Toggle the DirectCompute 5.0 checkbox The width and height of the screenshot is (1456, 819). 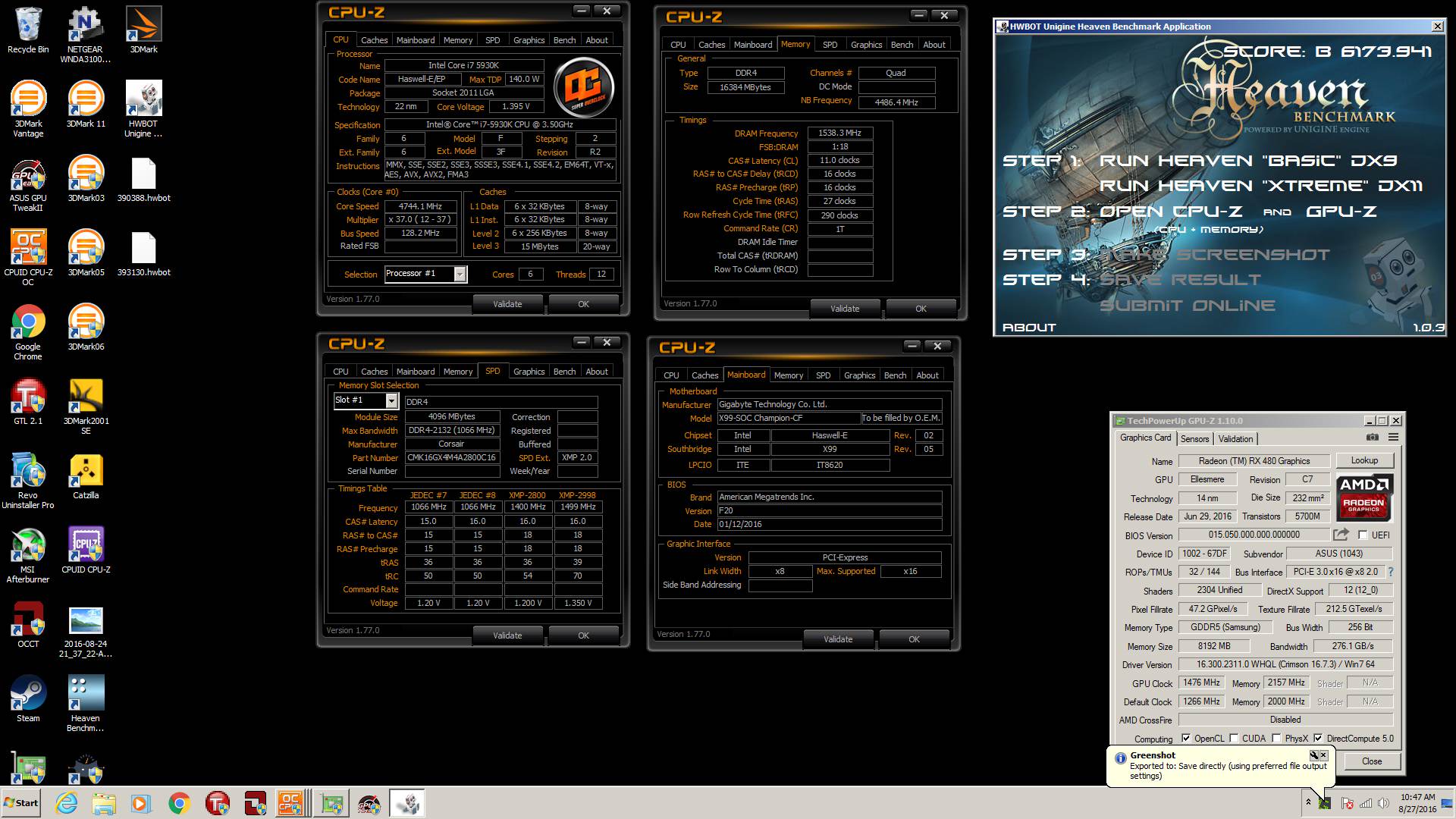pyautogui.click(x=1318, y=739)
